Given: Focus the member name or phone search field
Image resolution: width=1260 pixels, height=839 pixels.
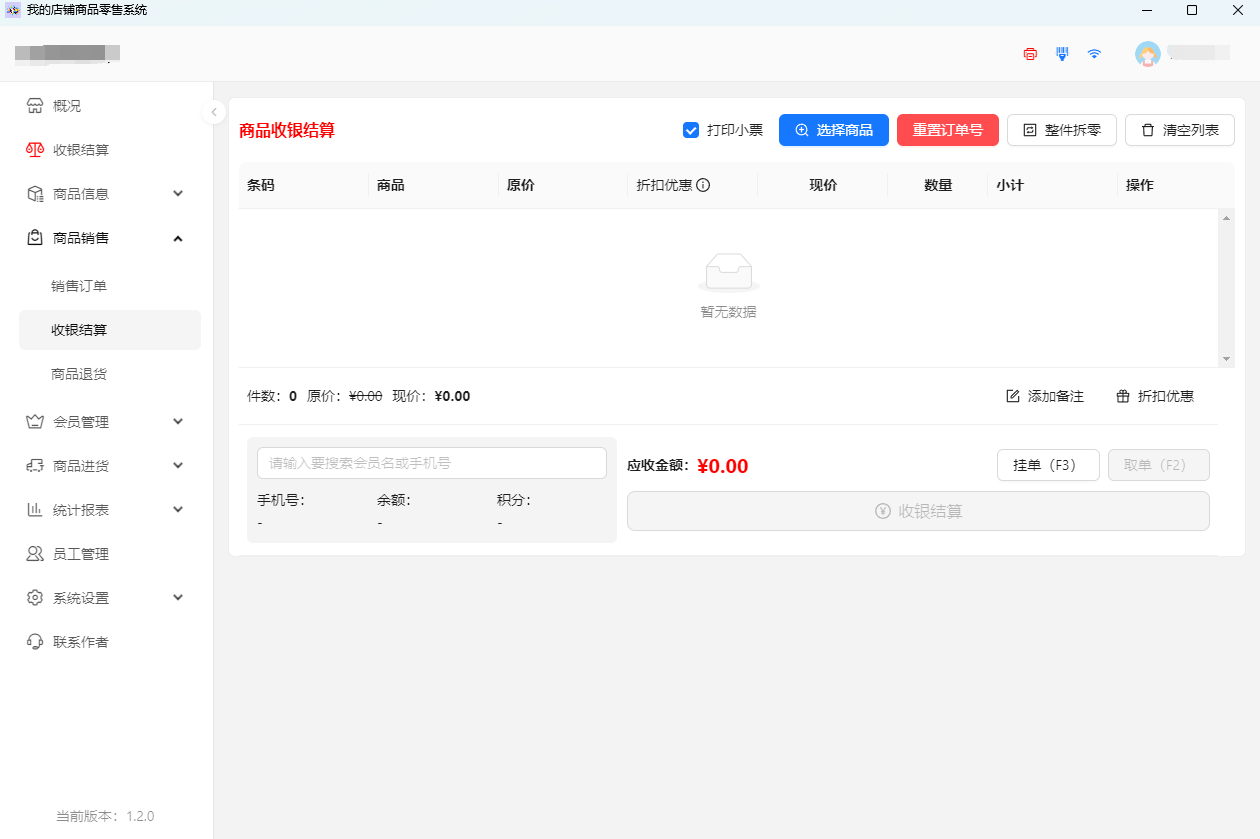Looking at the screenshot, I should 432,463.
